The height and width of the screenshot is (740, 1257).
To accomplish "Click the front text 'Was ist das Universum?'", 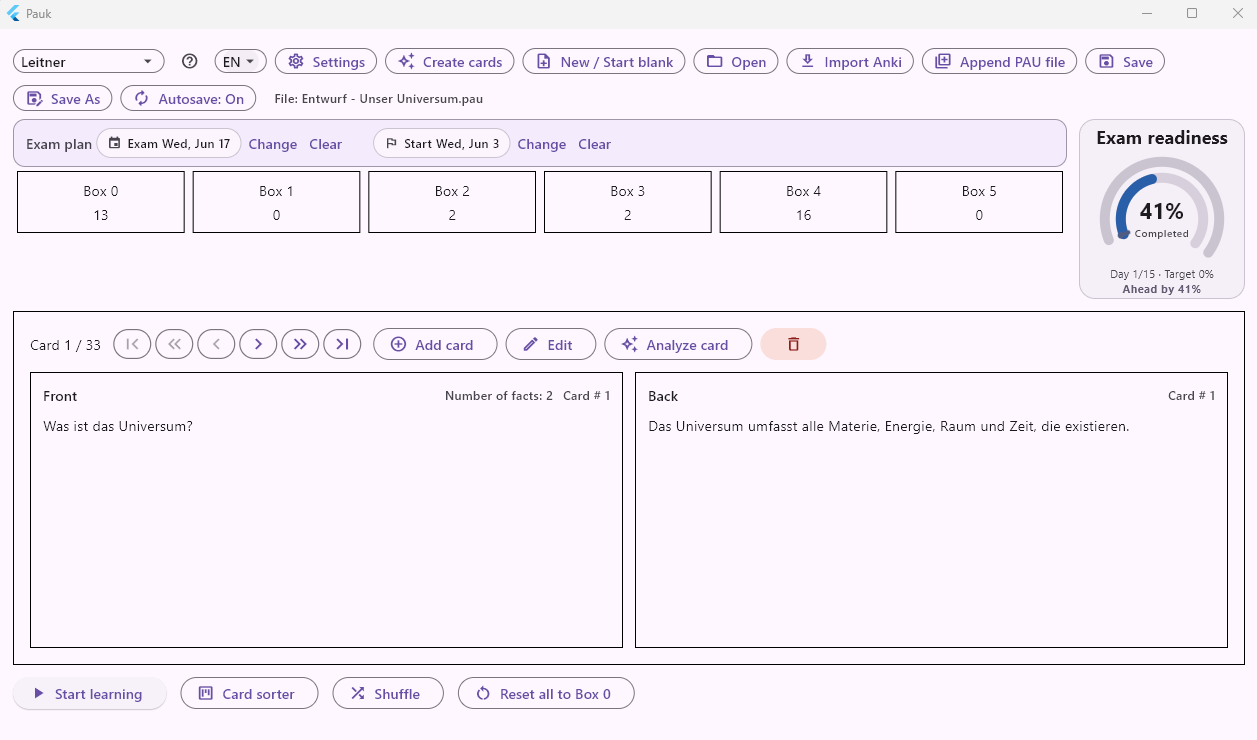I will click(x=118, y=426).
